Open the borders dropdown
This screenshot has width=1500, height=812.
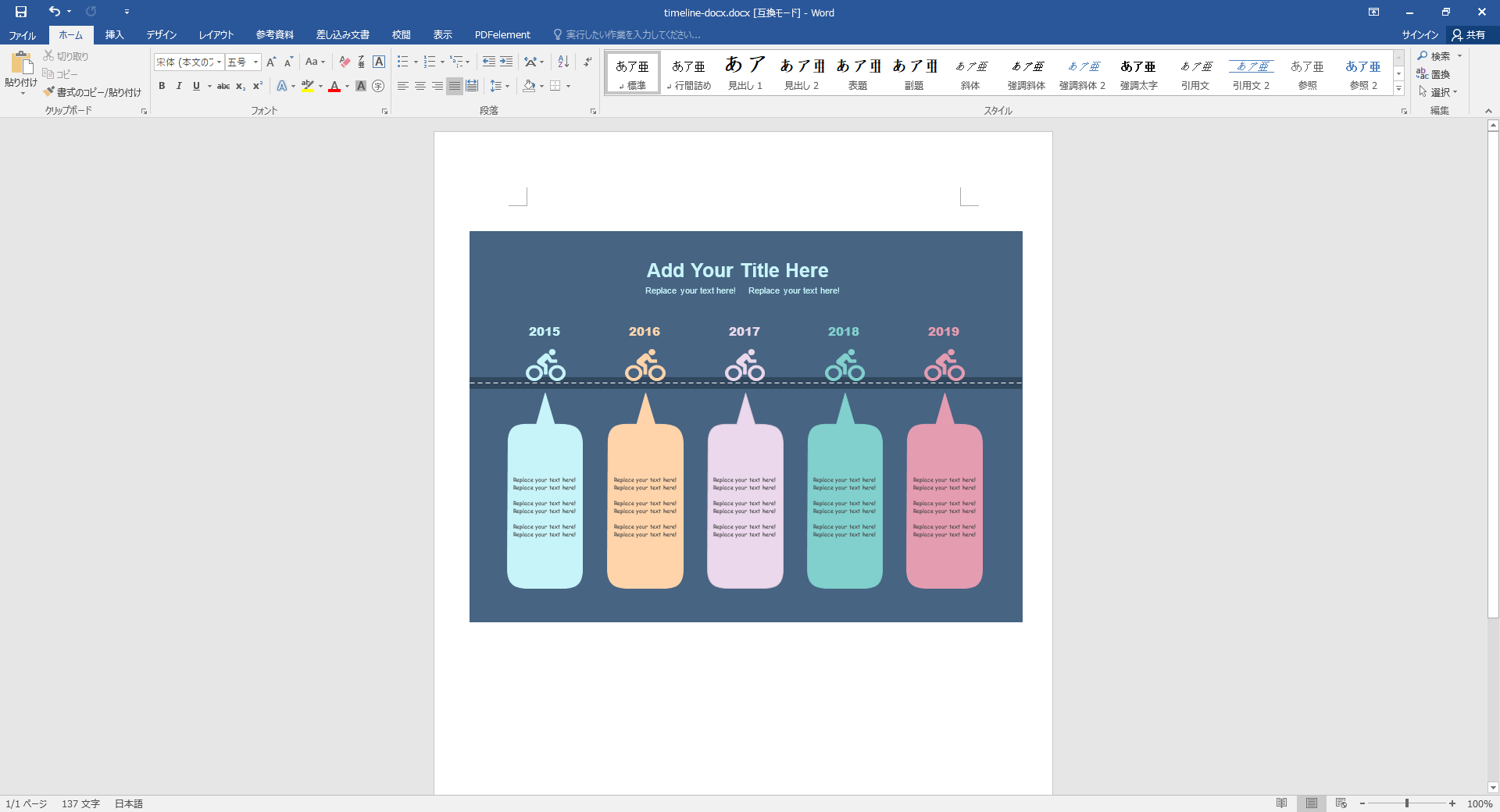coord(568,86)
